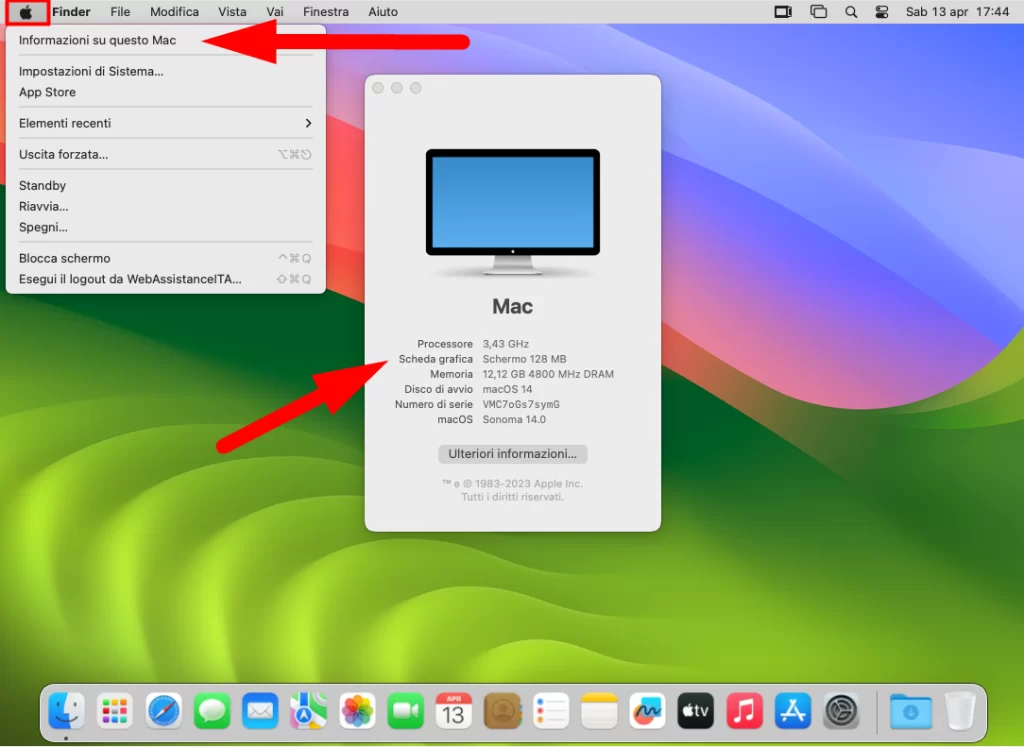Open Maps app in the Dock
This screenshot has height=747, width=1024.
coord(308,711)
